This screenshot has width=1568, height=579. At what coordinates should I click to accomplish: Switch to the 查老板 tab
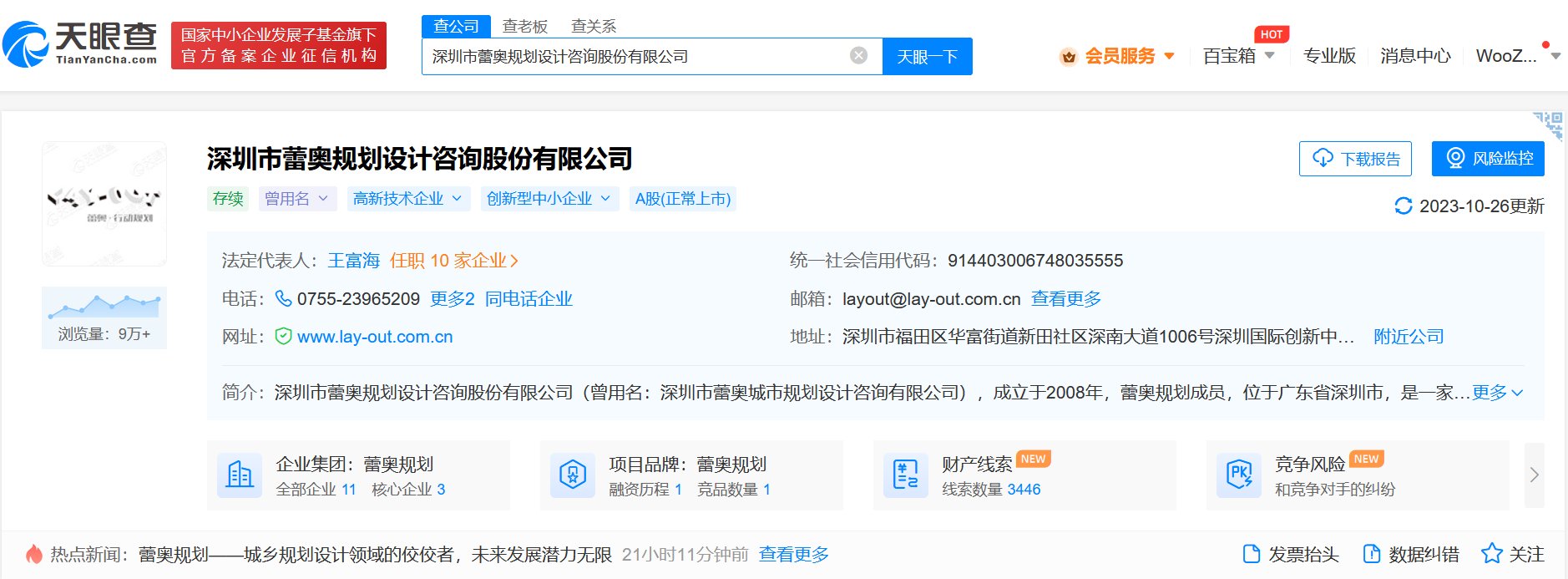tap(524, 26)
